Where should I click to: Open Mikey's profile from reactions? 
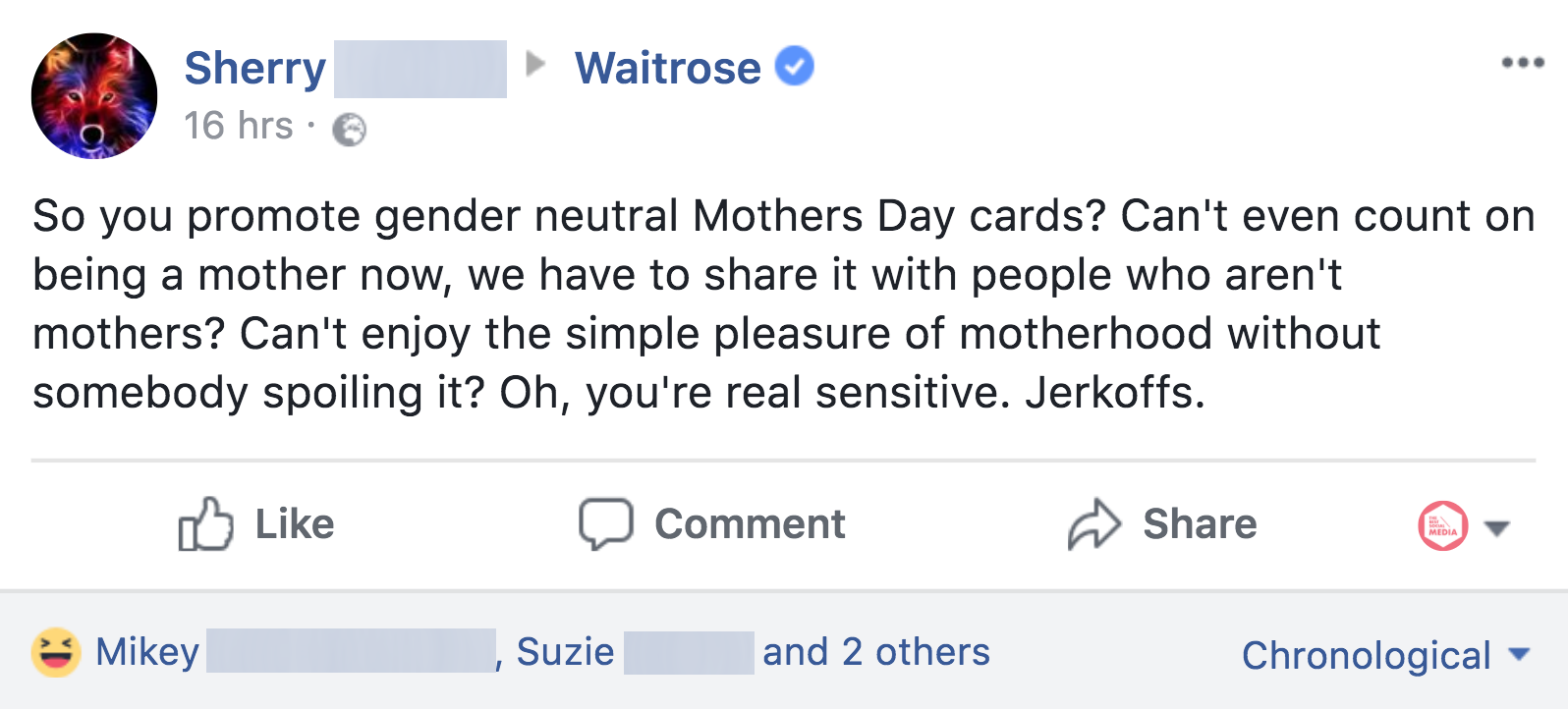[147, 652]
